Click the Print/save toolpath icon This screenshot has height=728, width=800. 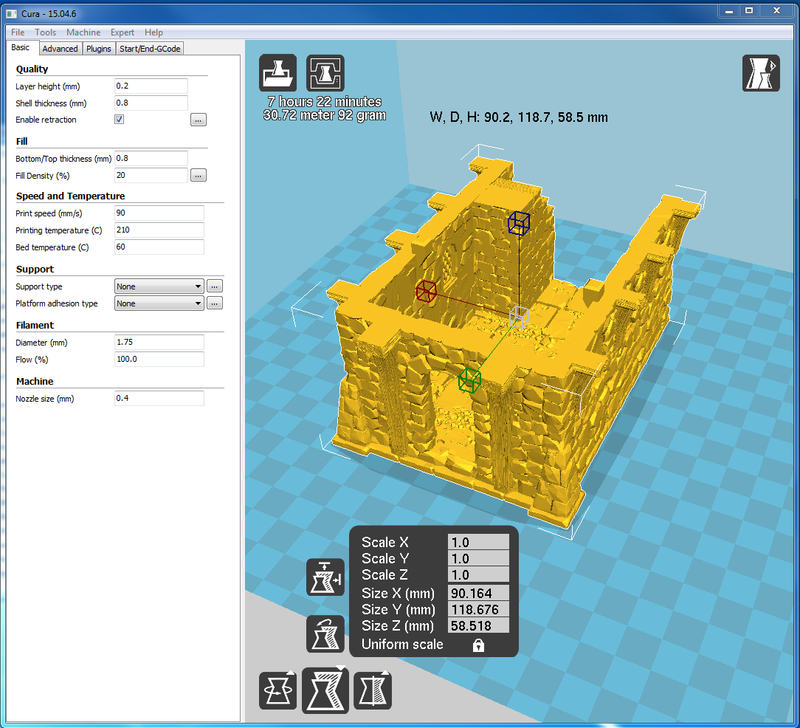[326, 73]
